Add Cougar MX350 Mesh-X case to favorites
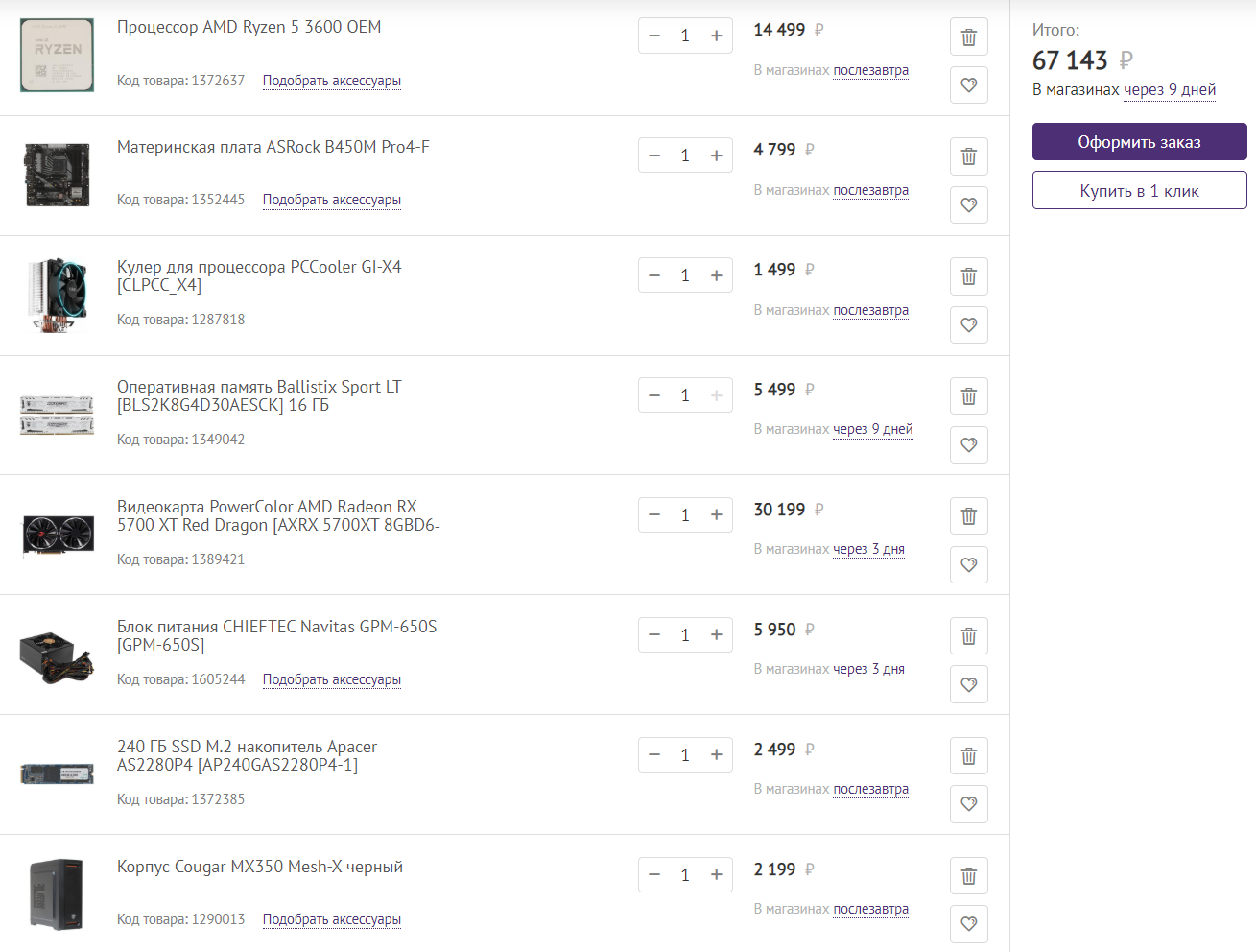Image resolution: width=1256 pixels, height=952 pixels. point(969,924)
